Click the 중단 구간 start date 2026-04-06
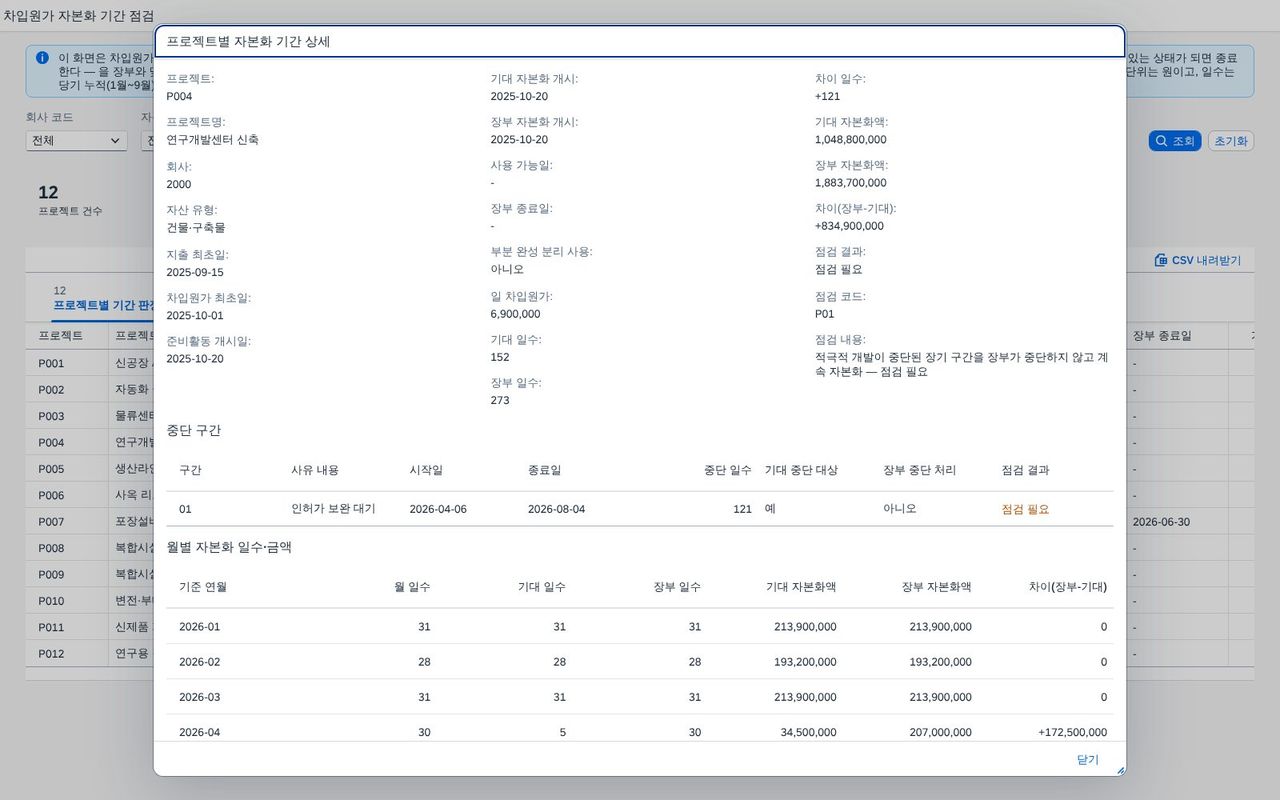 pos(438,509)
